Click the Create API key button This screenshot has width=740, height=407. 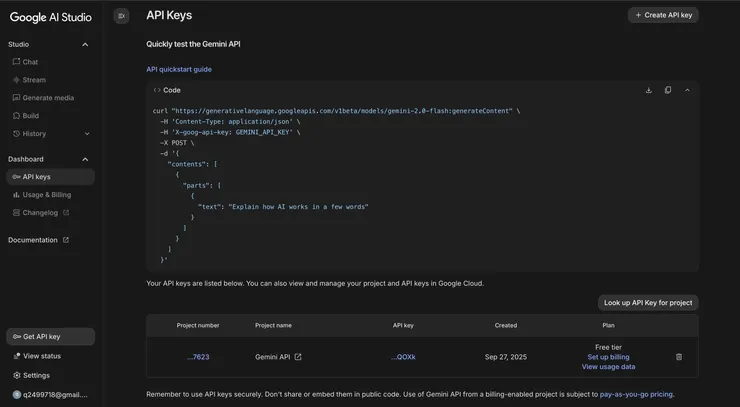click(663, 15)
